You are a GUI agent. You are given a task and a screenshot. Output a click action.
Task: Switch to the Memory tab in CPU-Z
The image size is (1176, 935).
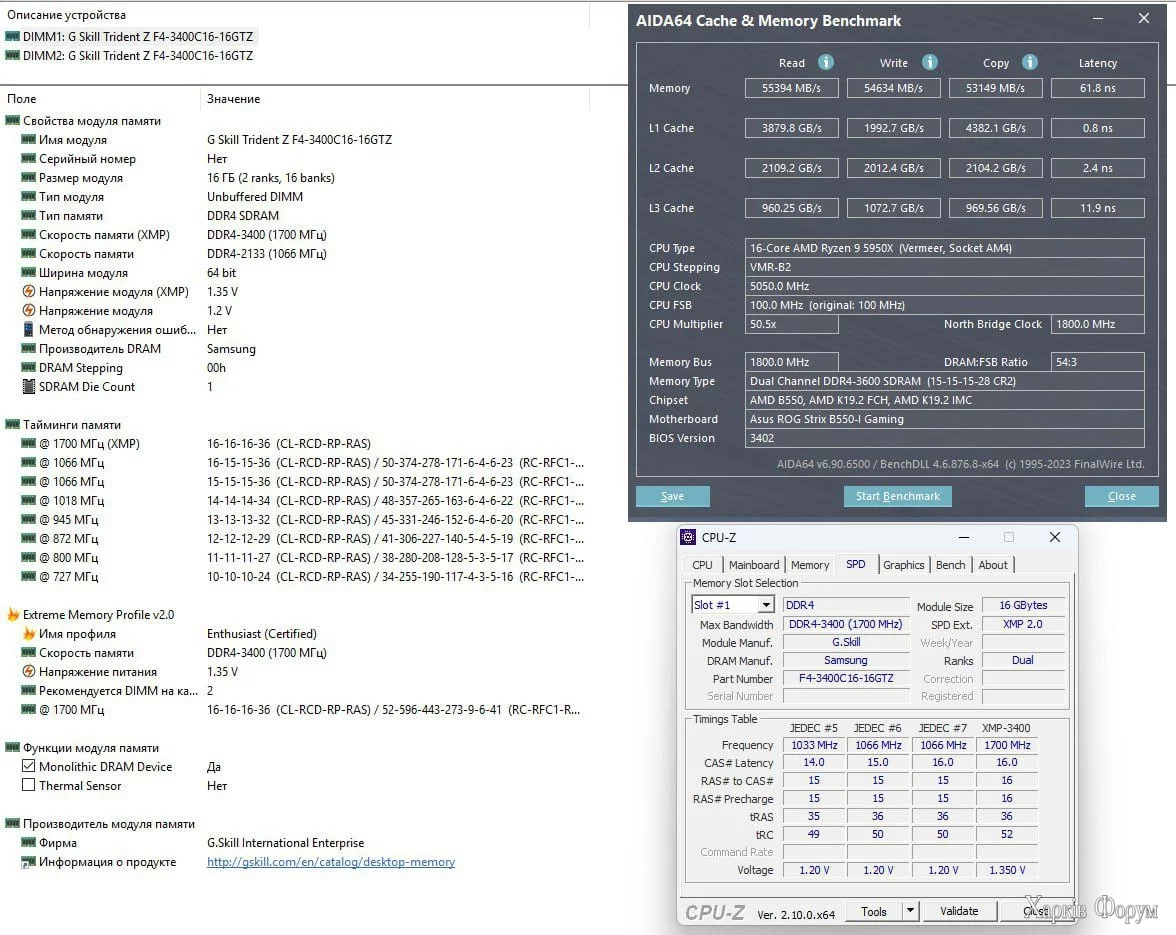pyautogui.click(x=809, y=565)
